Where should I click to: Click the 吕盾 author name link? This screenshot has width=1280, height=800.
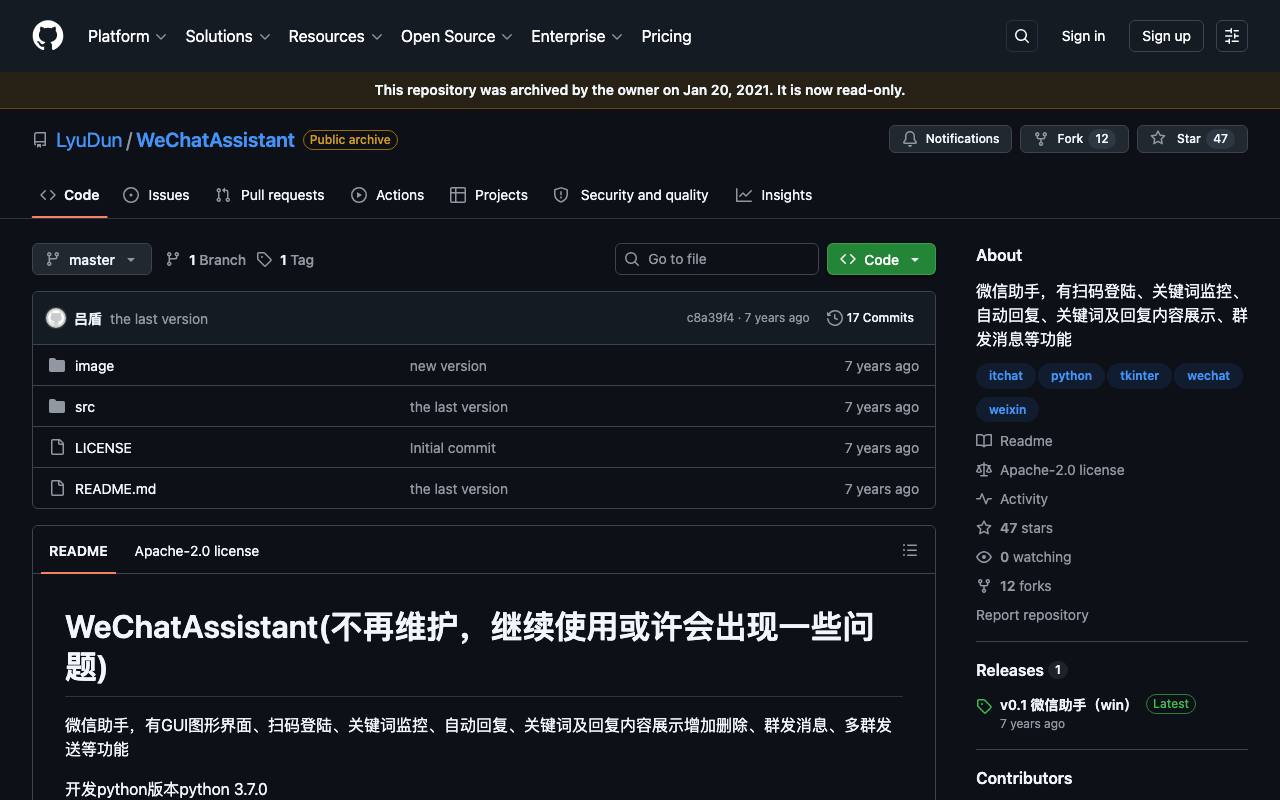coord(88,319)
